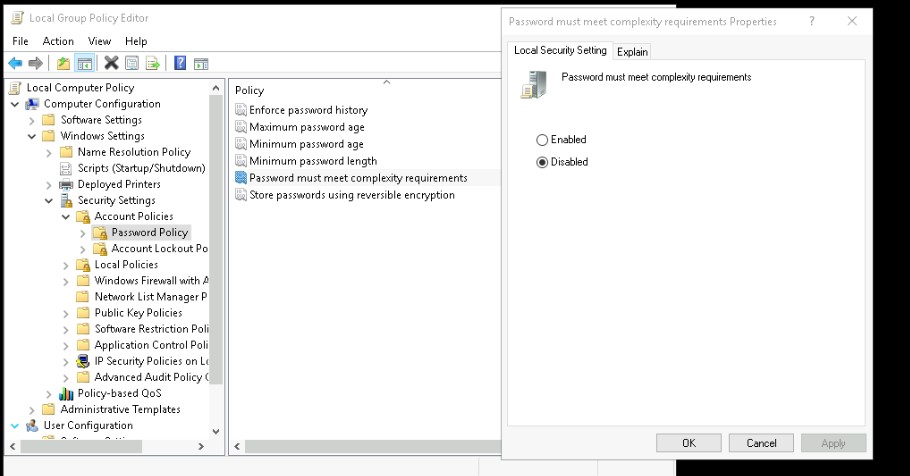
Task: Select the Disabled radio button
Action: pos(542,163)
